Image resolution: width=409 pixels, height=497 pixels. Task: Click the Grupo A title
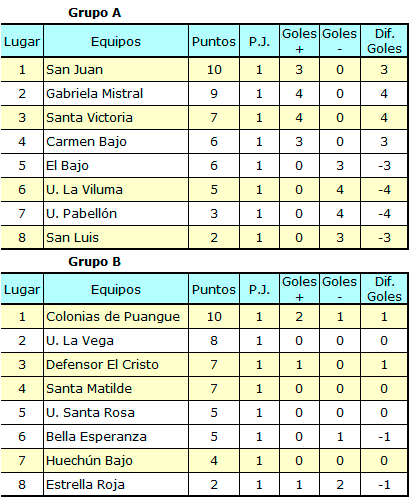(x=95, y=13)
